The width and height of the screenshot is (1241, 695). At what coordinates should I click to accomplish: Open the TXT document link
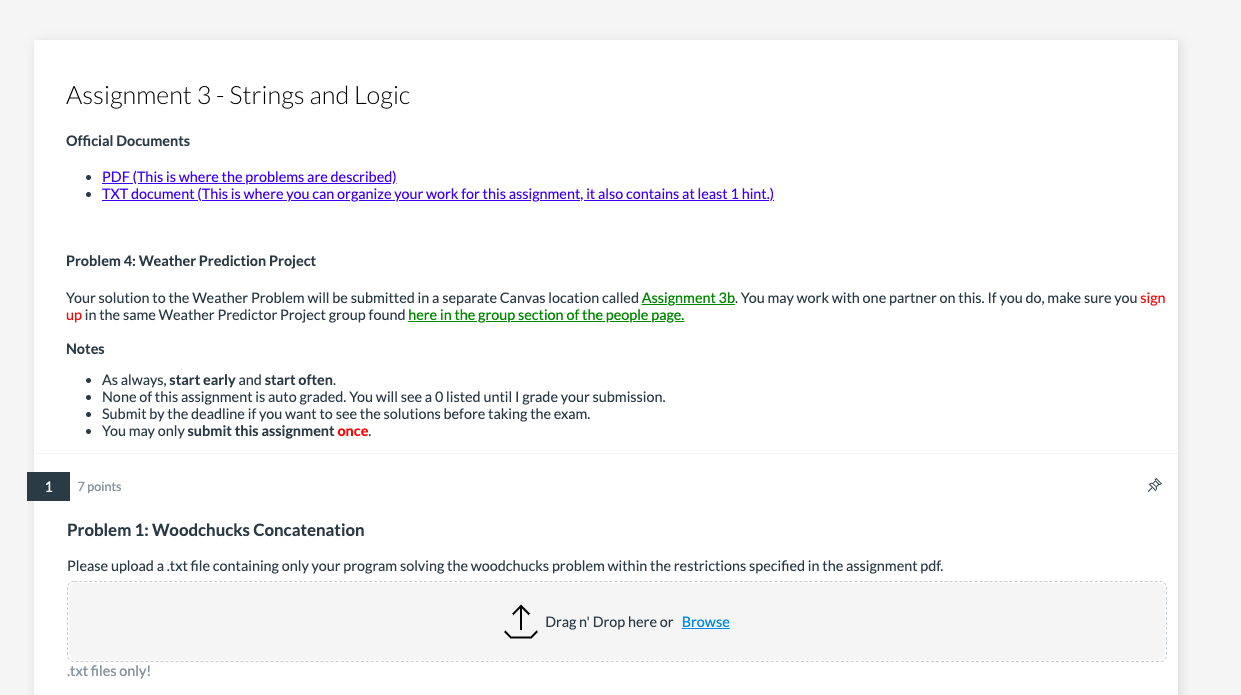(437, 194)
